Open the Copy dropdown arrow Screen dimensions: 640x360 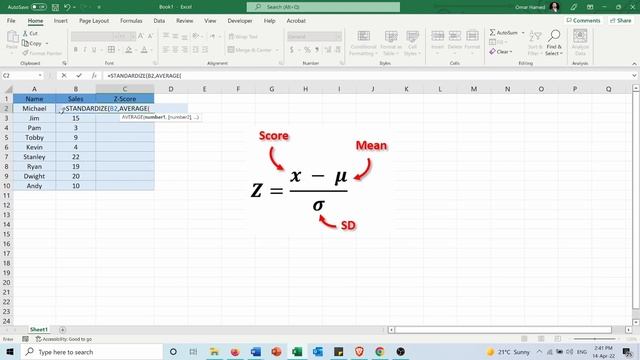[x=47, y=43]
